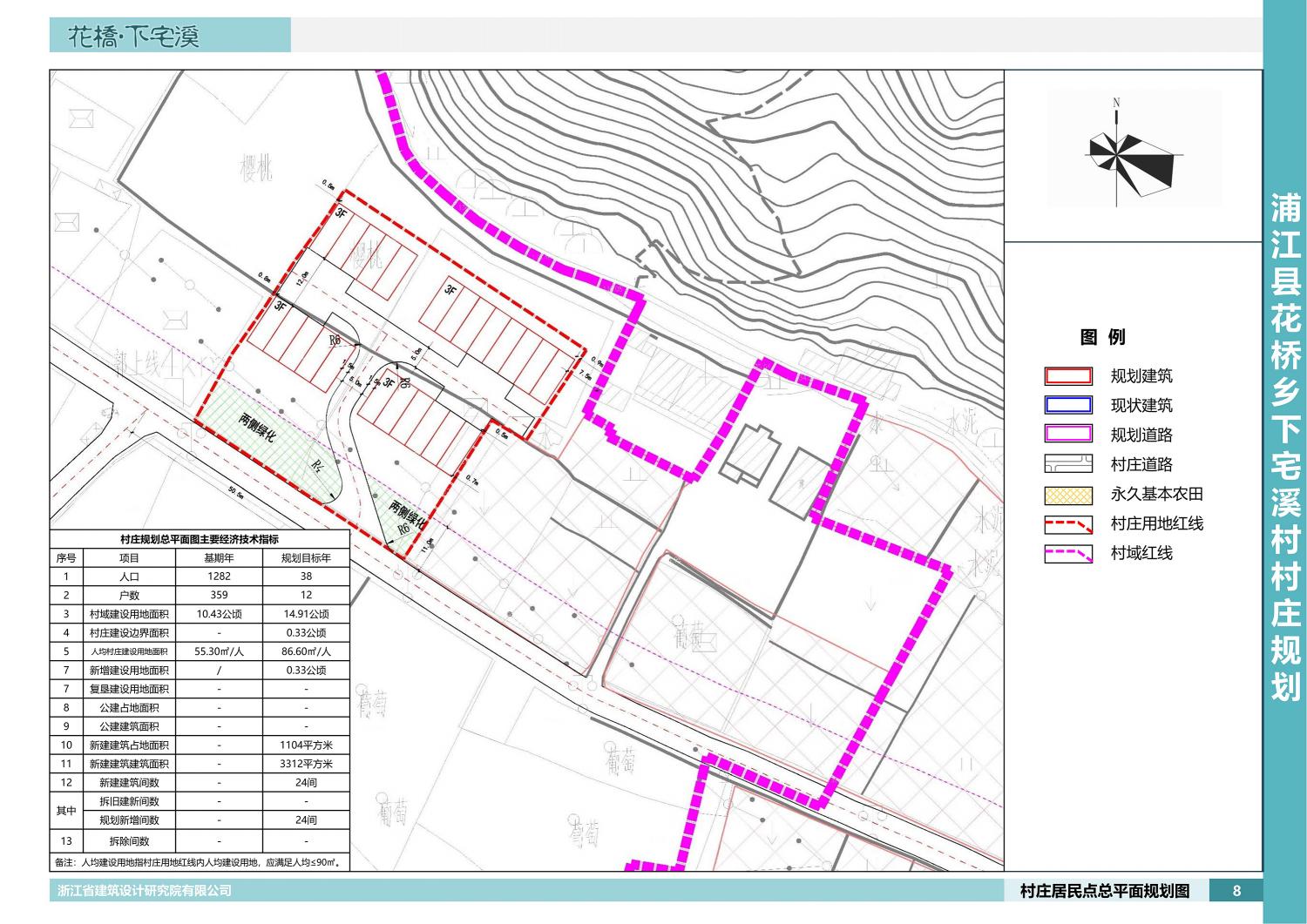
Task: Click the blue 现状建筑 legend icon
Action: pos(1067,405)
